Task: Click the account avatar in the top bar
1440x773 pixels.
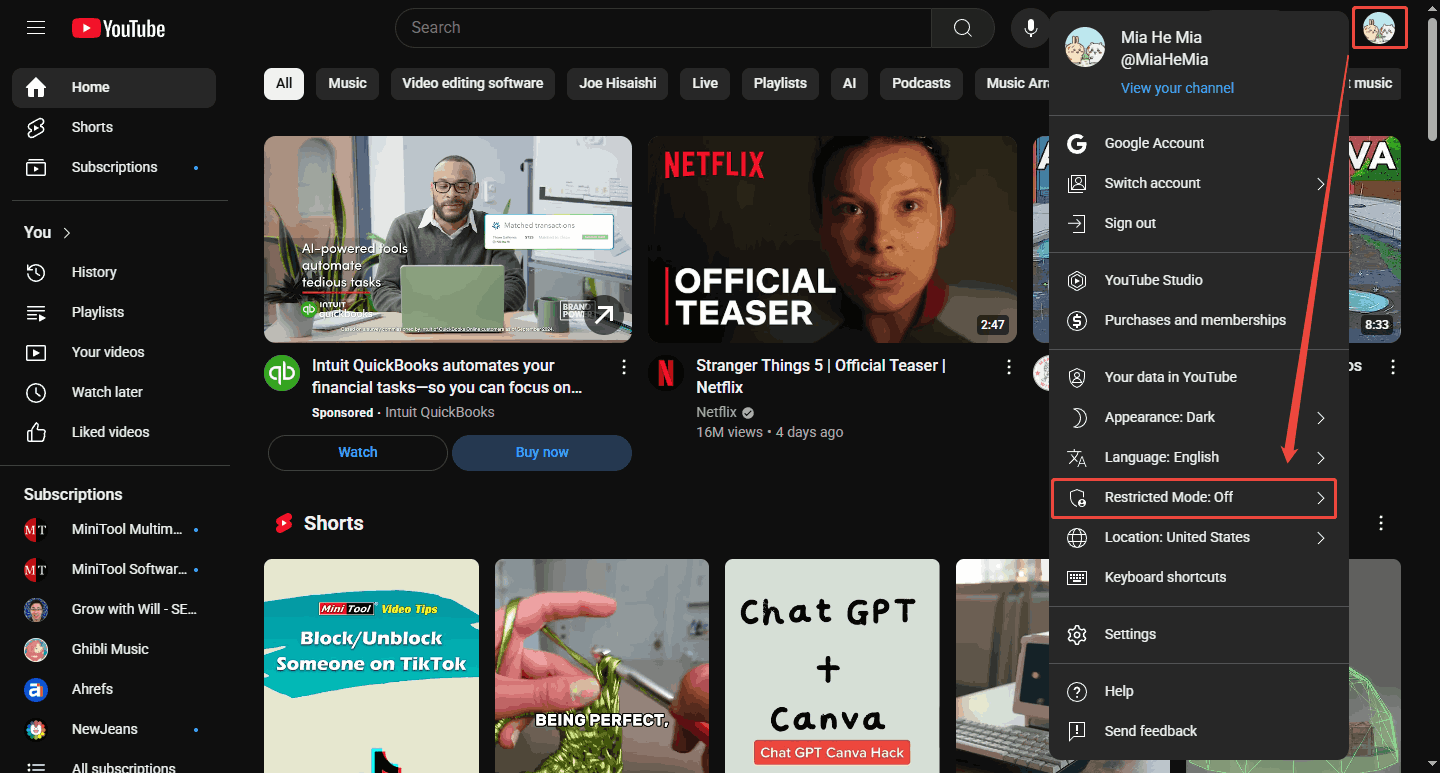Action: (1379, 28)
